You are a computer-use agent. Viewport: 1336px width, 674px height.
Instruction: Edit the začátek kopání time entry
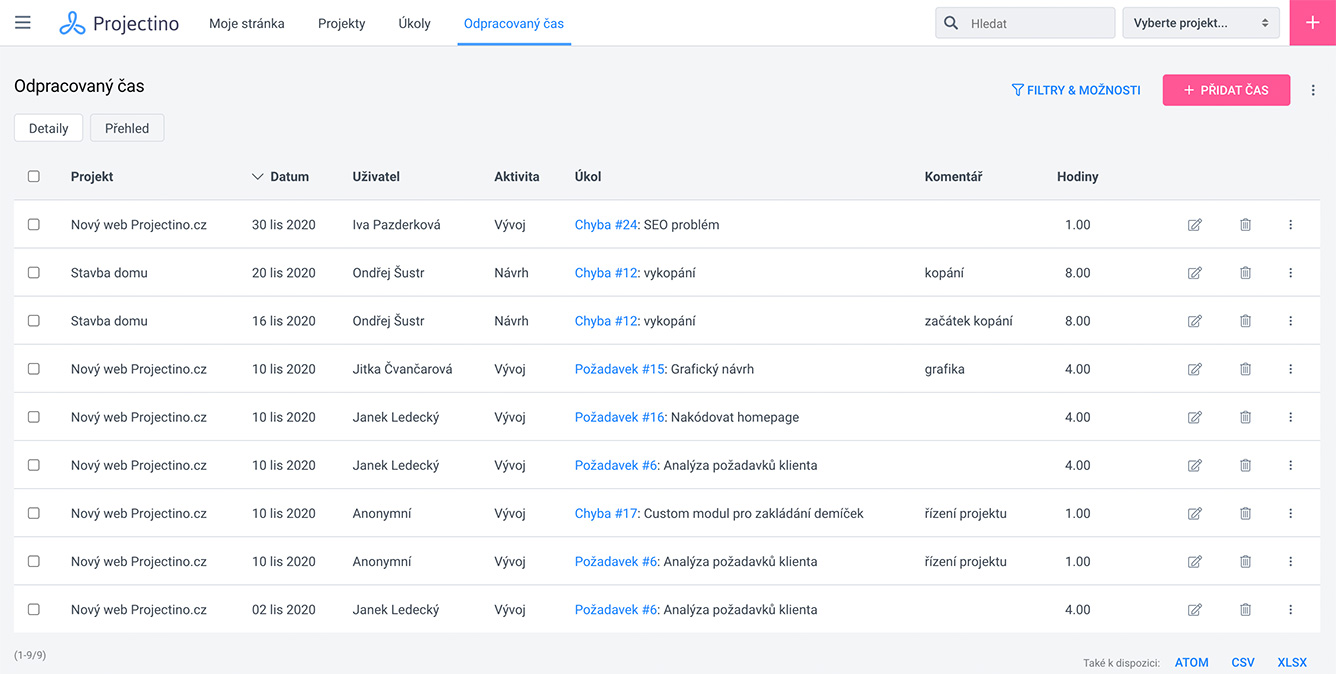1194,321
